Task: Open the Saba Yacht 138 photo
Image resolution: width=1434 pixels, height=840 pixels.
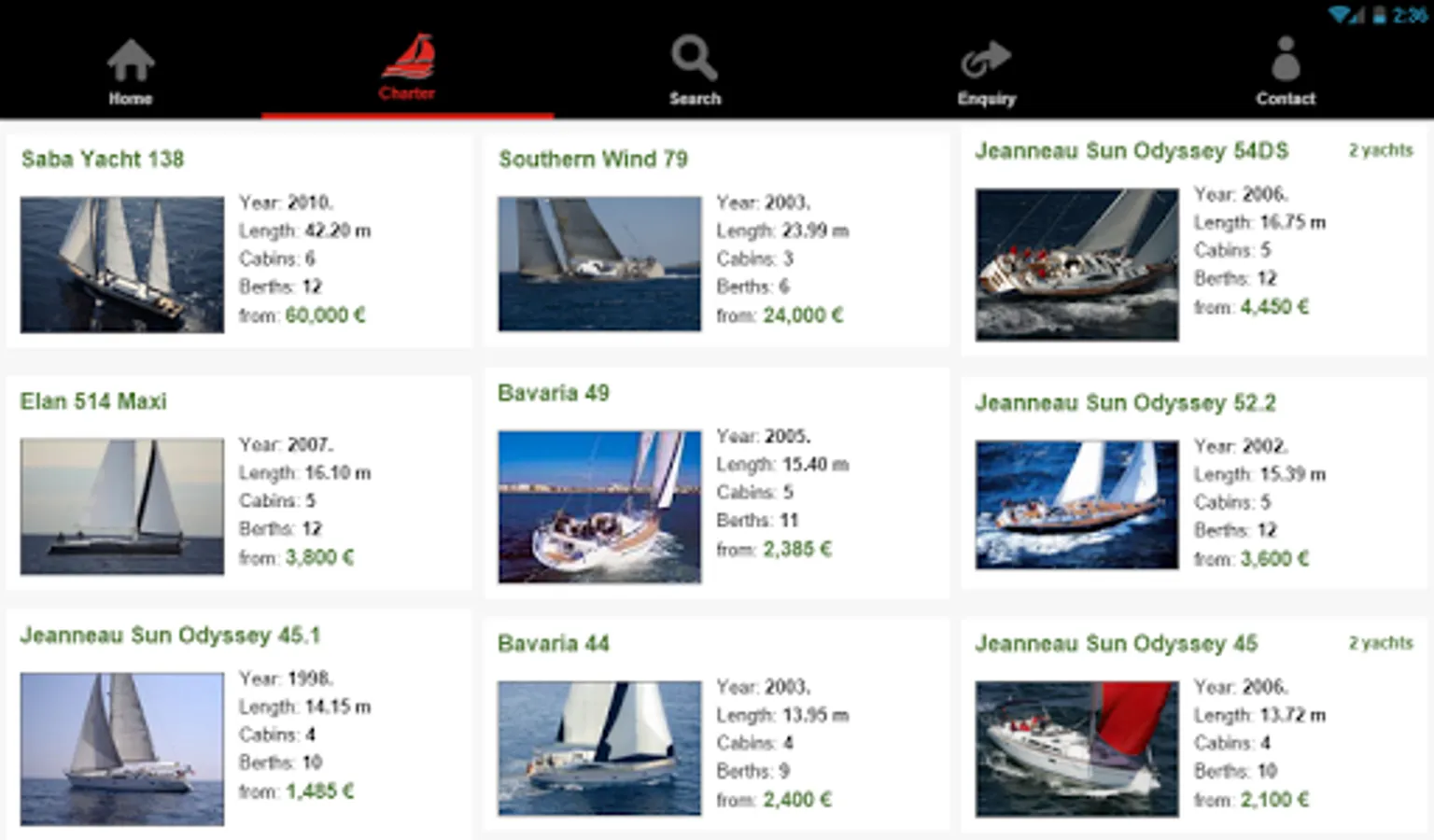Action: (x=122, y=264)
